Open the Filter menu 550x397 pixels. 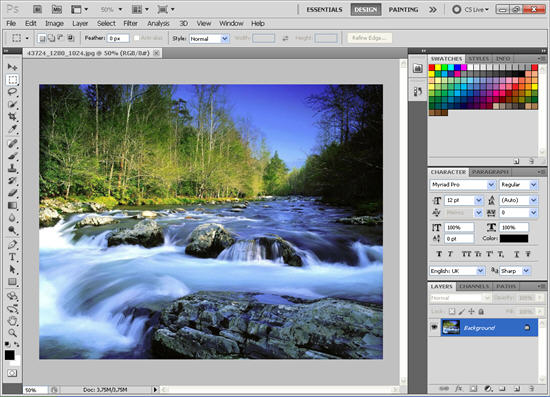pos(130,23)
